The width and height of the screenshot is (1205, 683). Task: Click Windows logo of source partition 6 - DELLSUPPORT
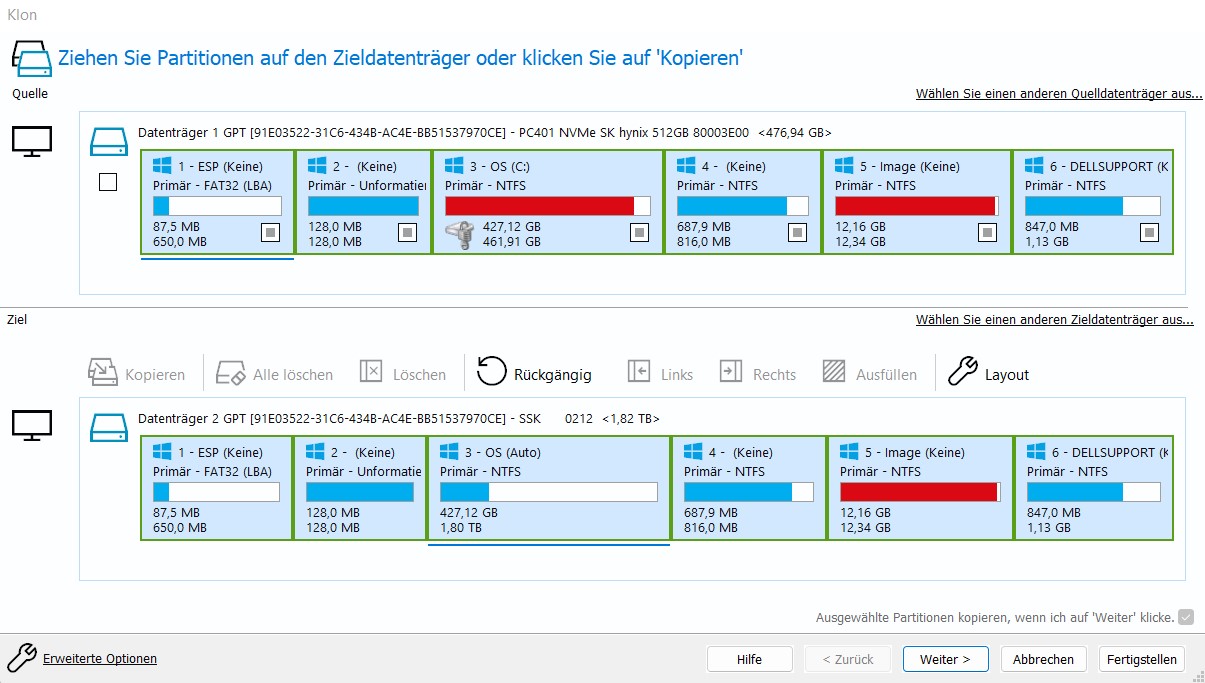(1035, 165)
